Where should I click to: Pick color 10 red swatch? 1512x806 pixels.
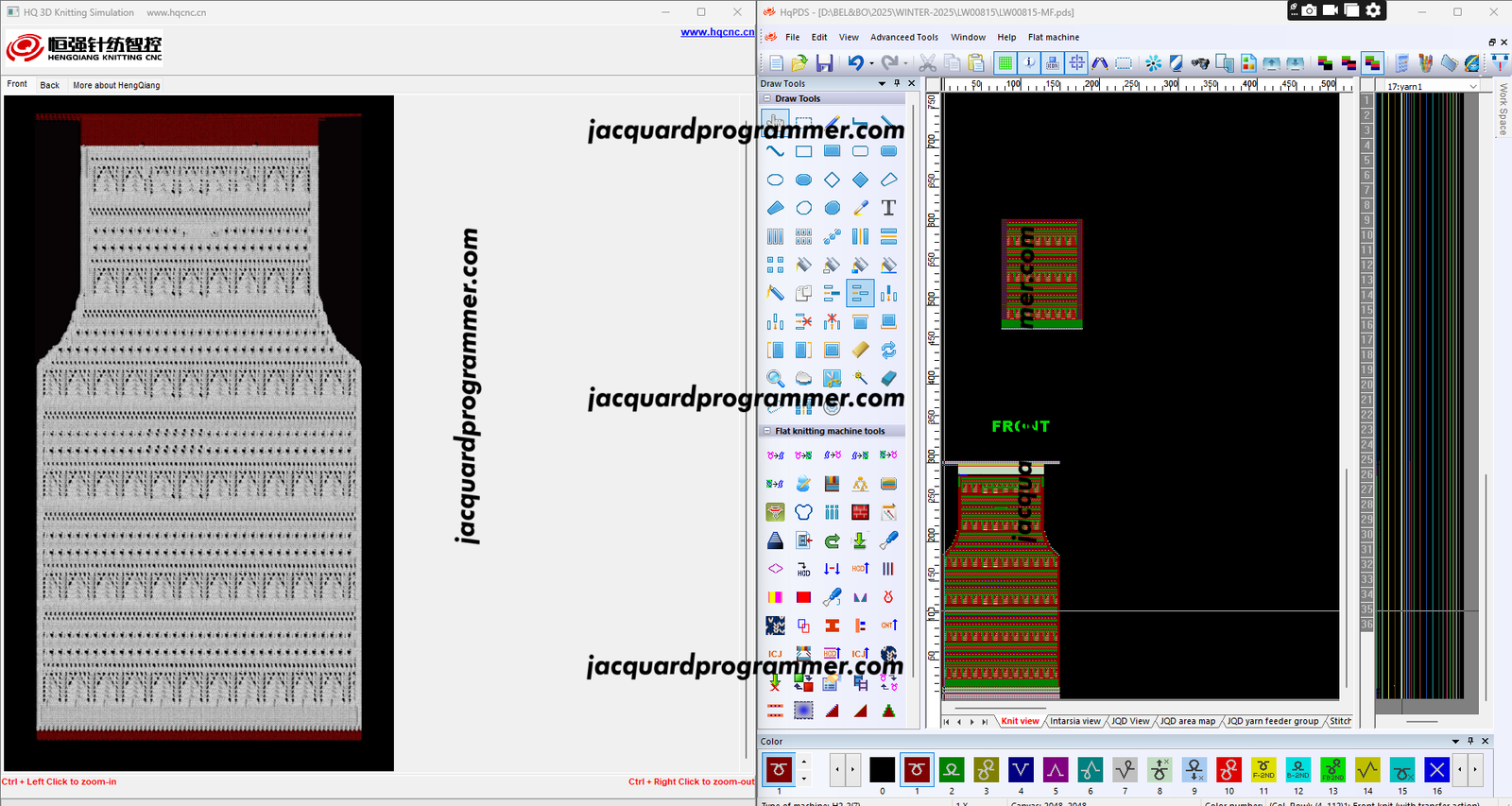tap(1228, 770)
